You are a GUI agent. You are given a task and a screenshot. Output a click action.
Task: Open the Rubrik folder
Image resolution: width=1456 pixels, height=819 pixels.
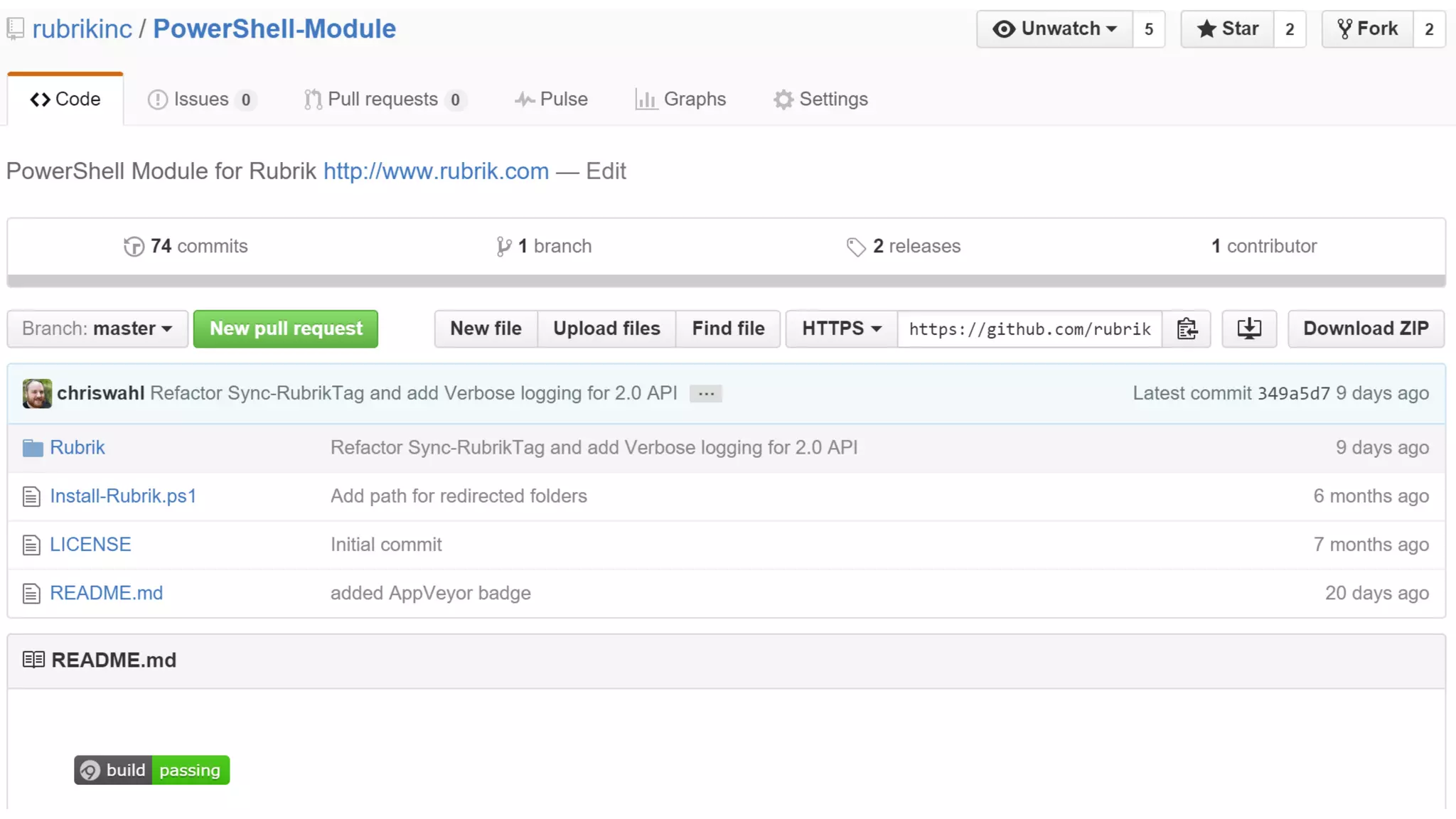tap(77, 447)
